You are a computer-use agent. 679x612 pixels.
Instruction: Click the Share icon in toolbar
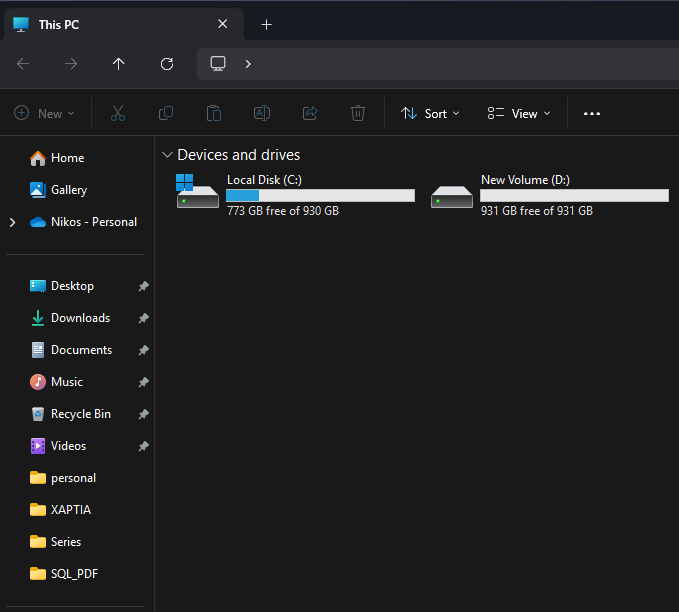pos(310,113)
